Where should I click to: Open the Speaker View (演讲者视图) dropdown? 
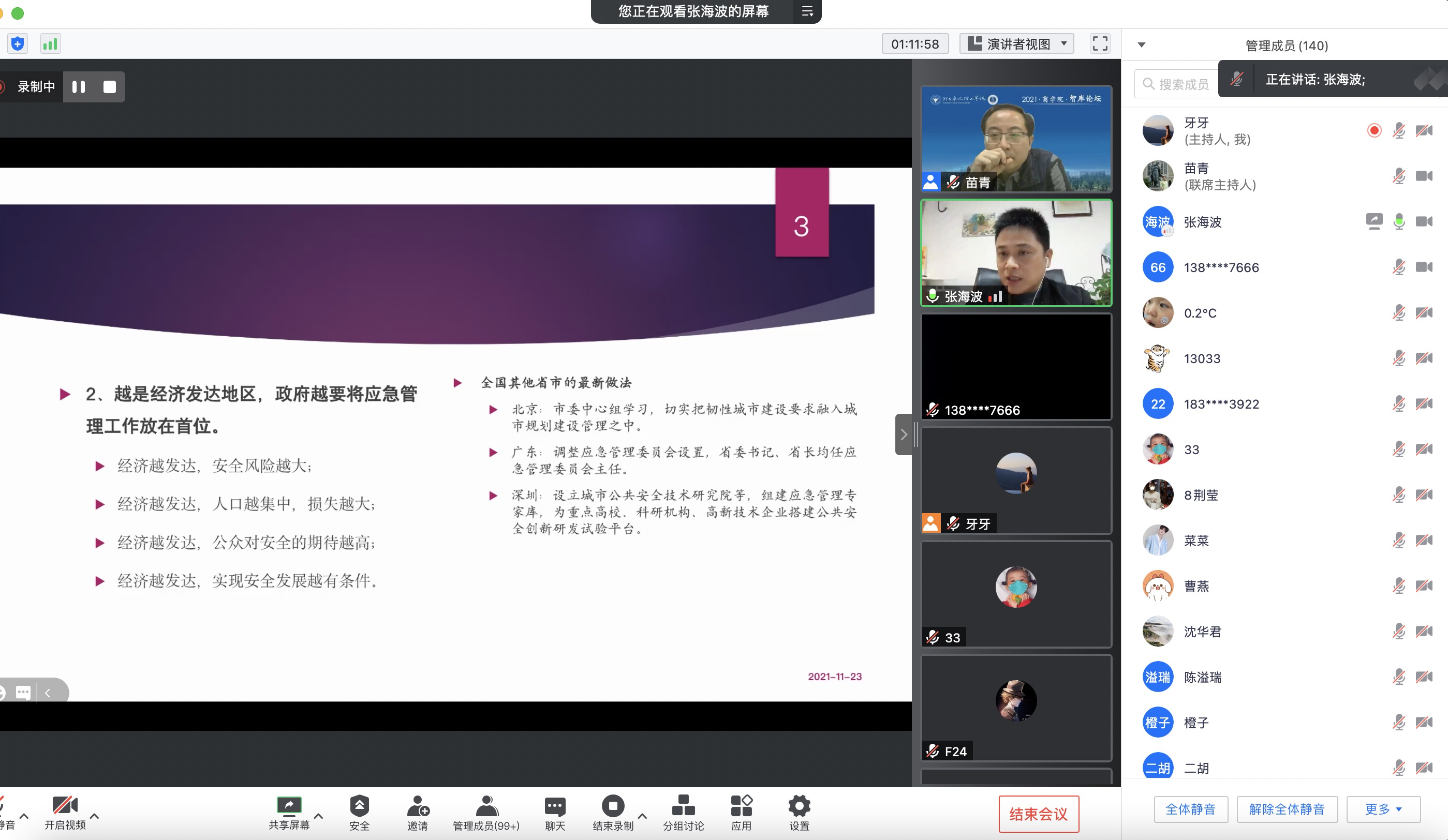coord(1016,43)
